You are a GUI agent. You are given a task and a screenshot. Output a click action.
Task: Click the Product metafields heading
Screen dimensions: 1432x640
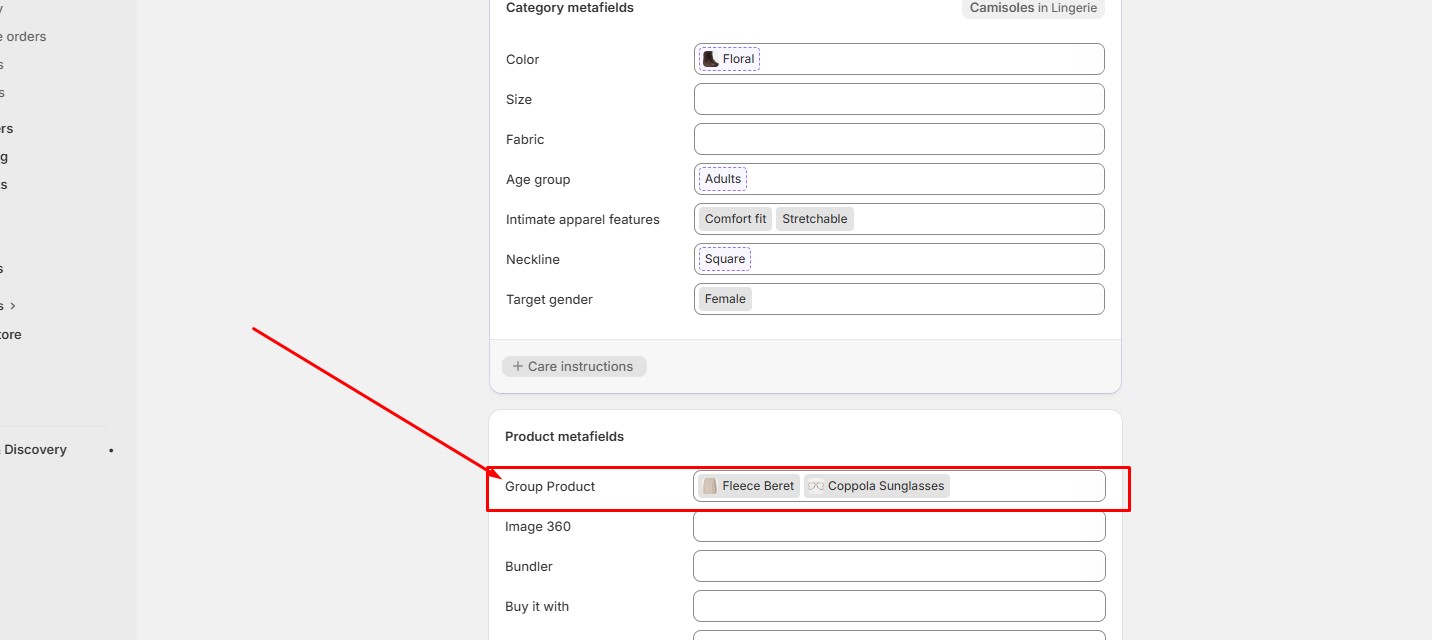pos(564,437)
